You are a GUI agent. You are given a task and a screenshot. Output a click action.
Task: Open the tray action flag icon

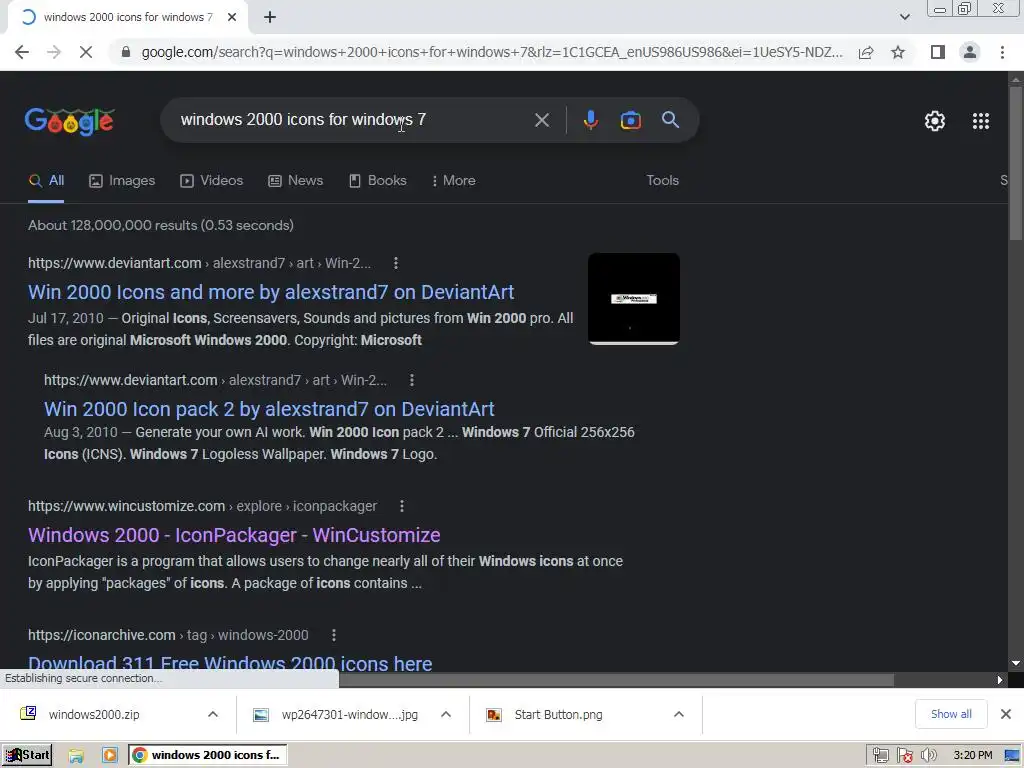click(904, 756)
